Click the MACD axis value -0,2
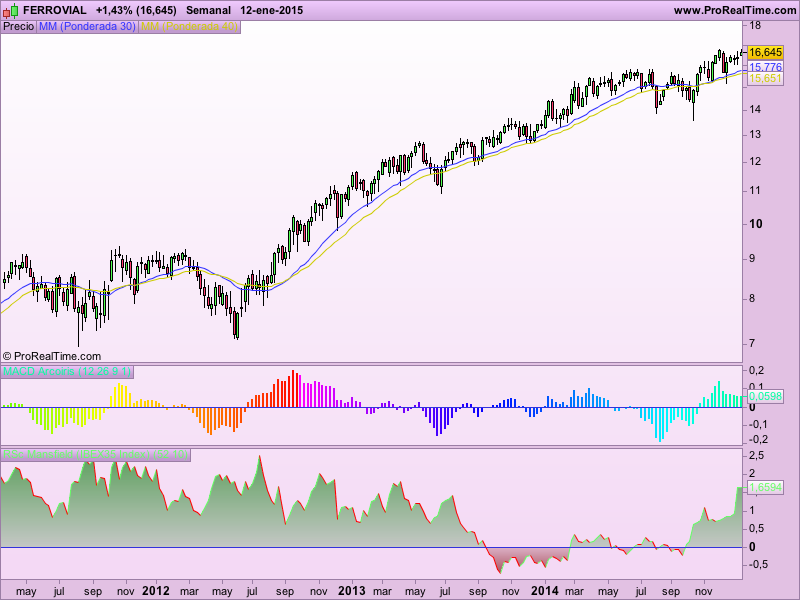Viewport: 800px width, 600px height. [758, 439]
